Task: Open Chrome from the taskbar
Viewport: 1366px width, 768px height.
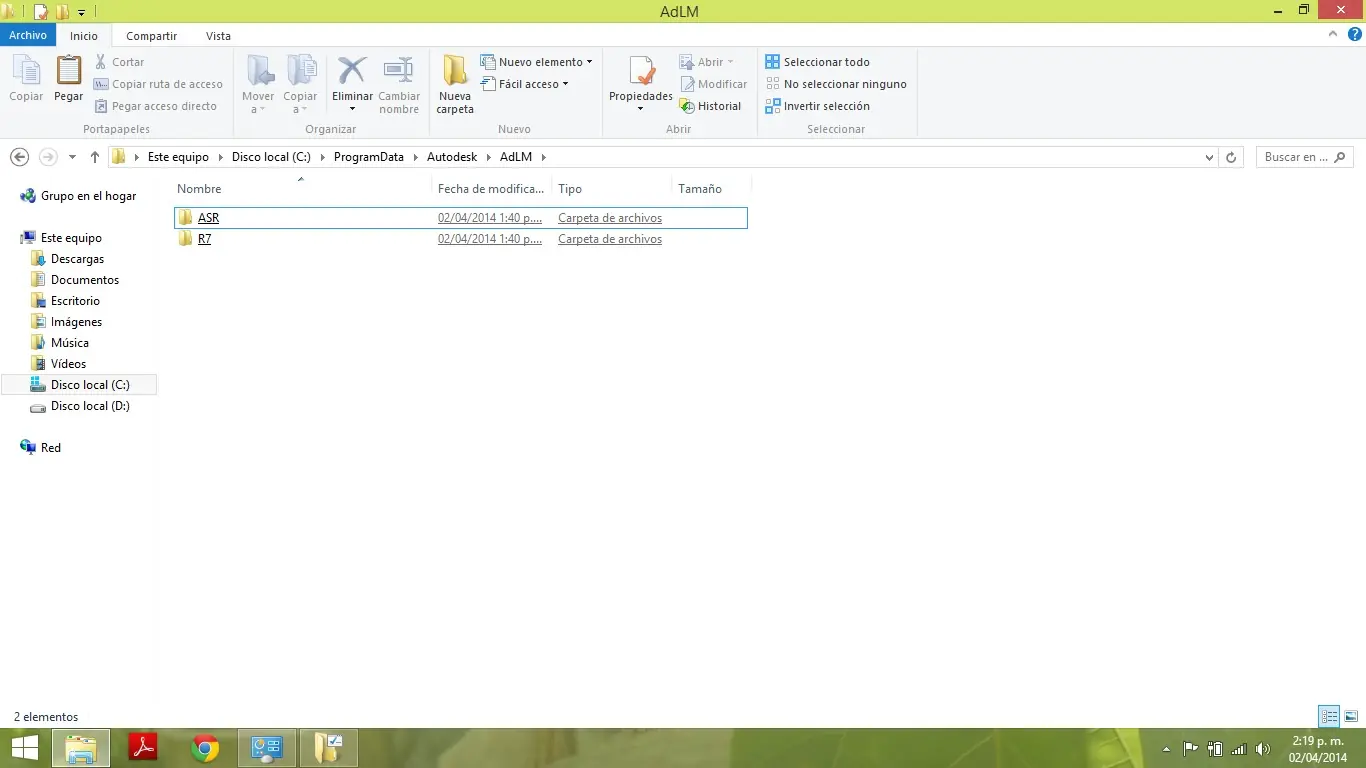Action: click(x=205, y=748)
